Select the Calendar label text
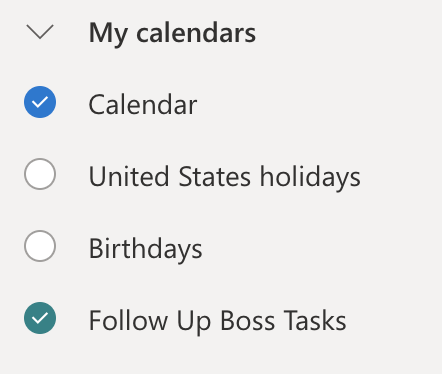Screen dimensions: 442x374 click(x=143, y=104)
